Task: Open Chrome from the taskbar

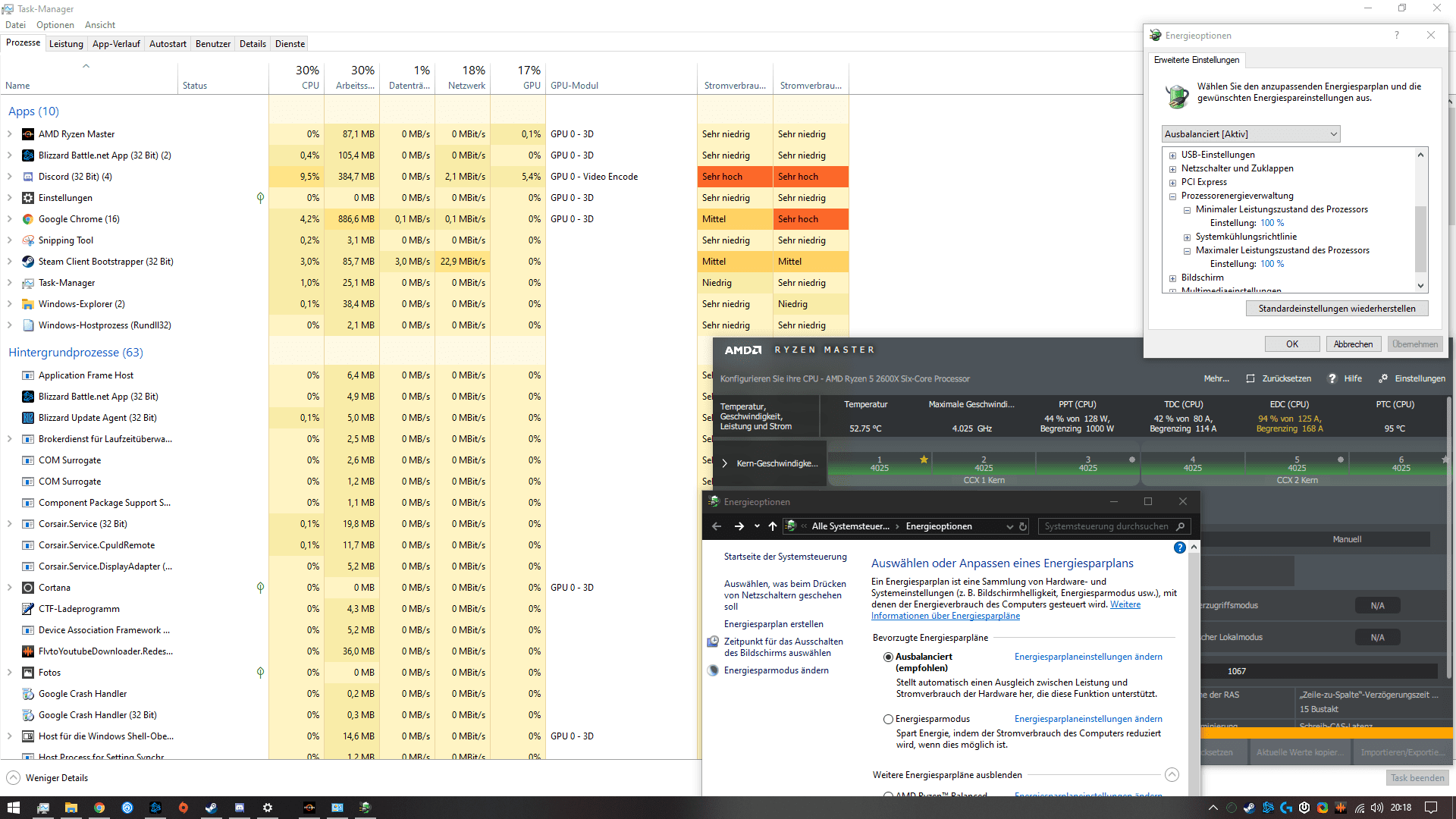Action: point(99,808)
